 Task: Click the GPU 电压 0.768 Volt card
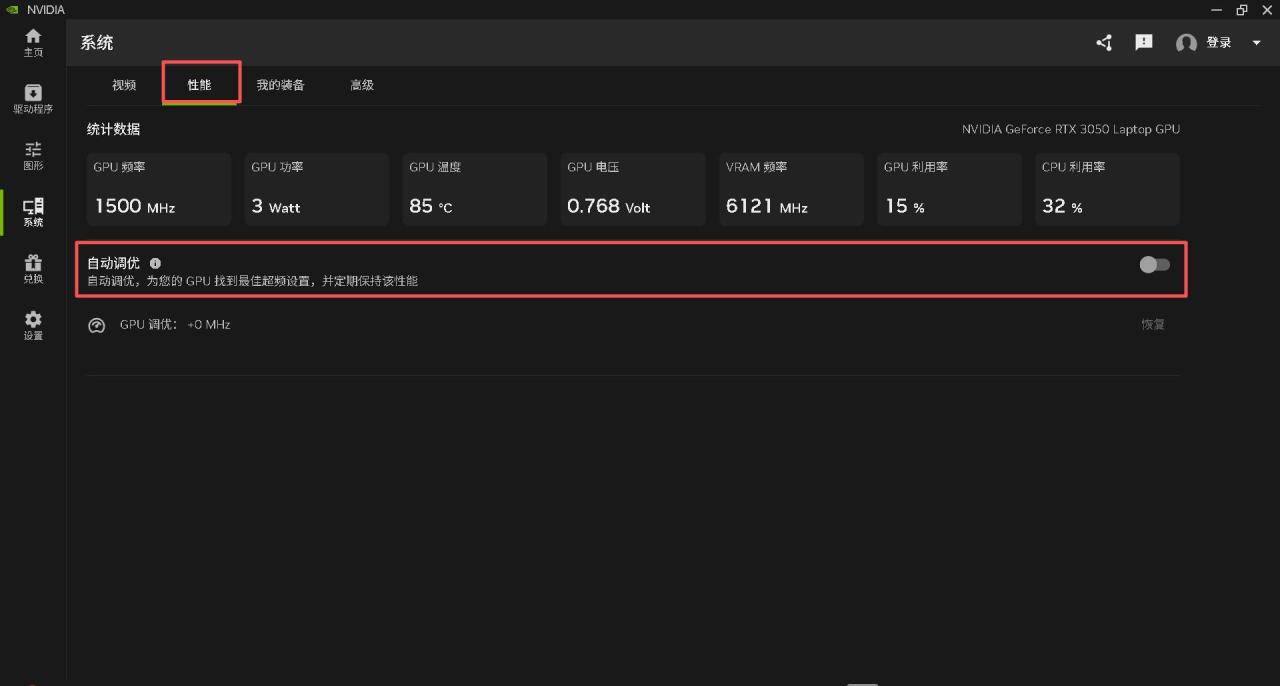(x=633, y=189)
